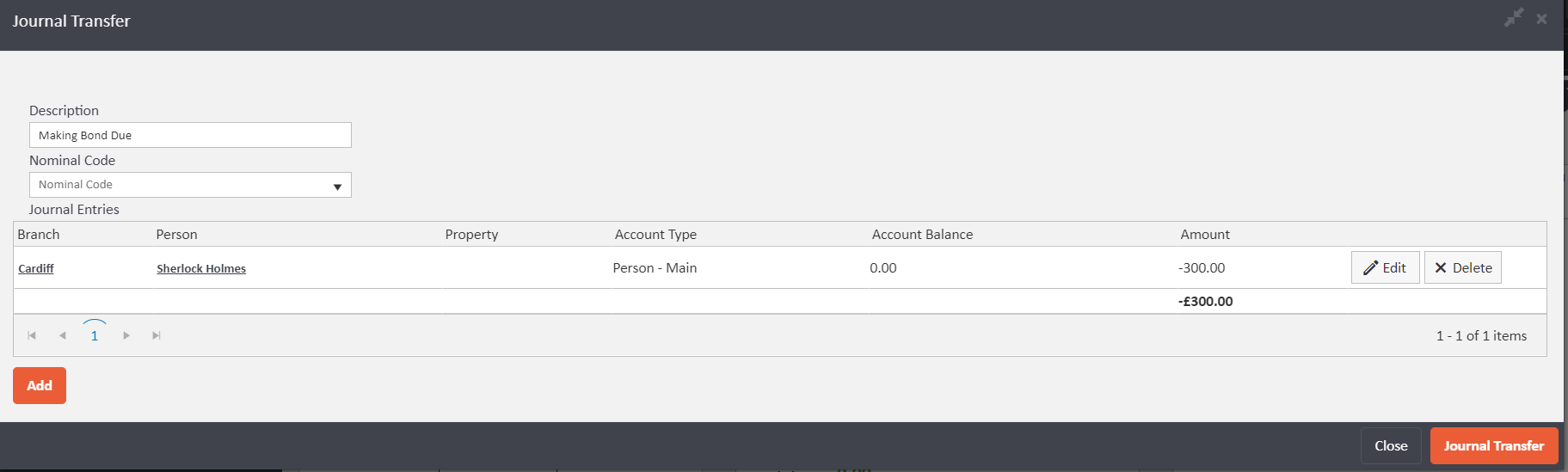Viewport: 1568px width, 472px height.
Task: Click the Description text field
Action: (x=190, y=135)
